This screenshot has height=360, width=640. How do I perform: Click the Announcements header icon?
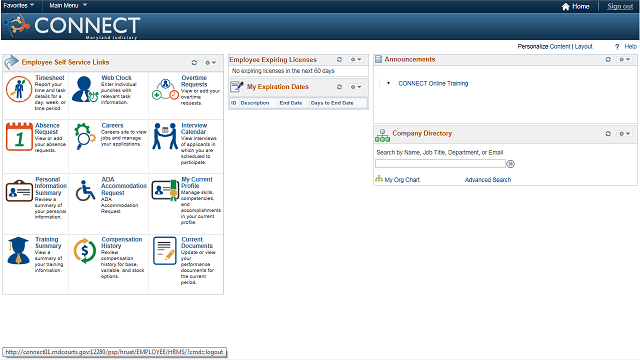pos(378,60)
